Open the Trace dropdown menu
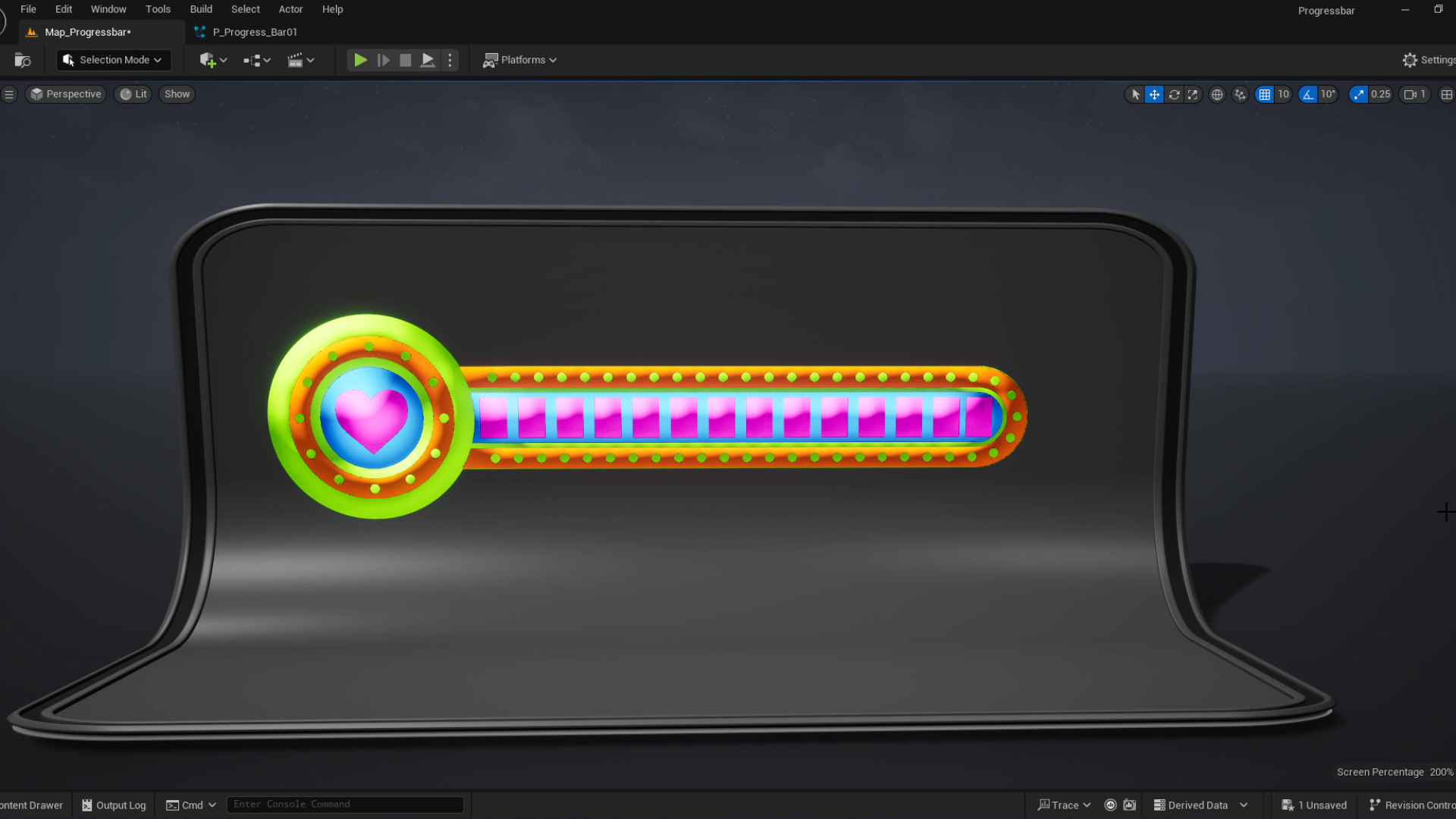1456x819 pixels. (1064, 805)
